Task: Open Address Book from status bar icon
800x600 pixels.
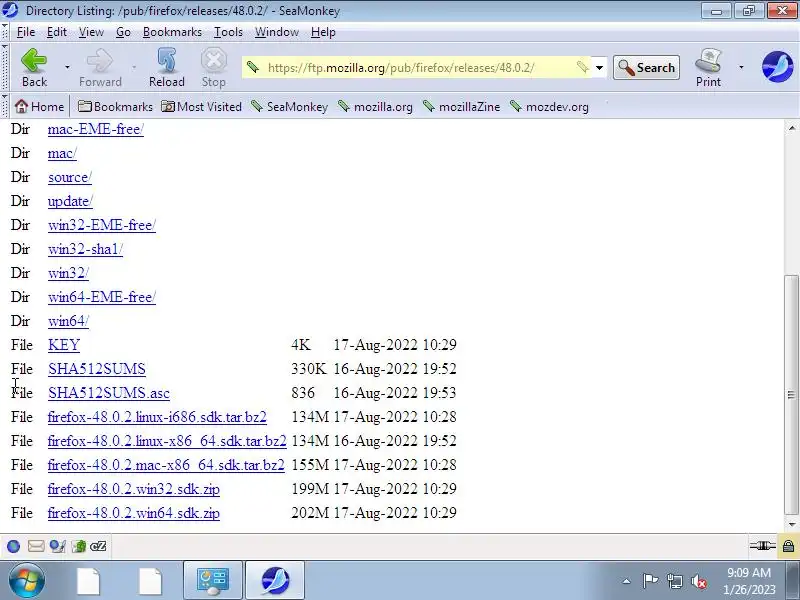Action: 79,546
